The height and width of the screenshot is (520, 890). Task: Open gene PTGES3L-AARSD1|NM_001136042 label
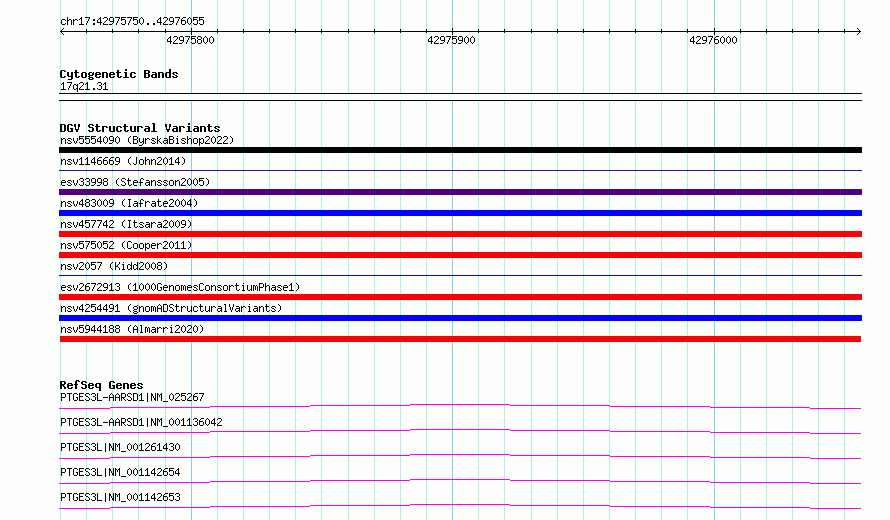(x=141, y=422)
